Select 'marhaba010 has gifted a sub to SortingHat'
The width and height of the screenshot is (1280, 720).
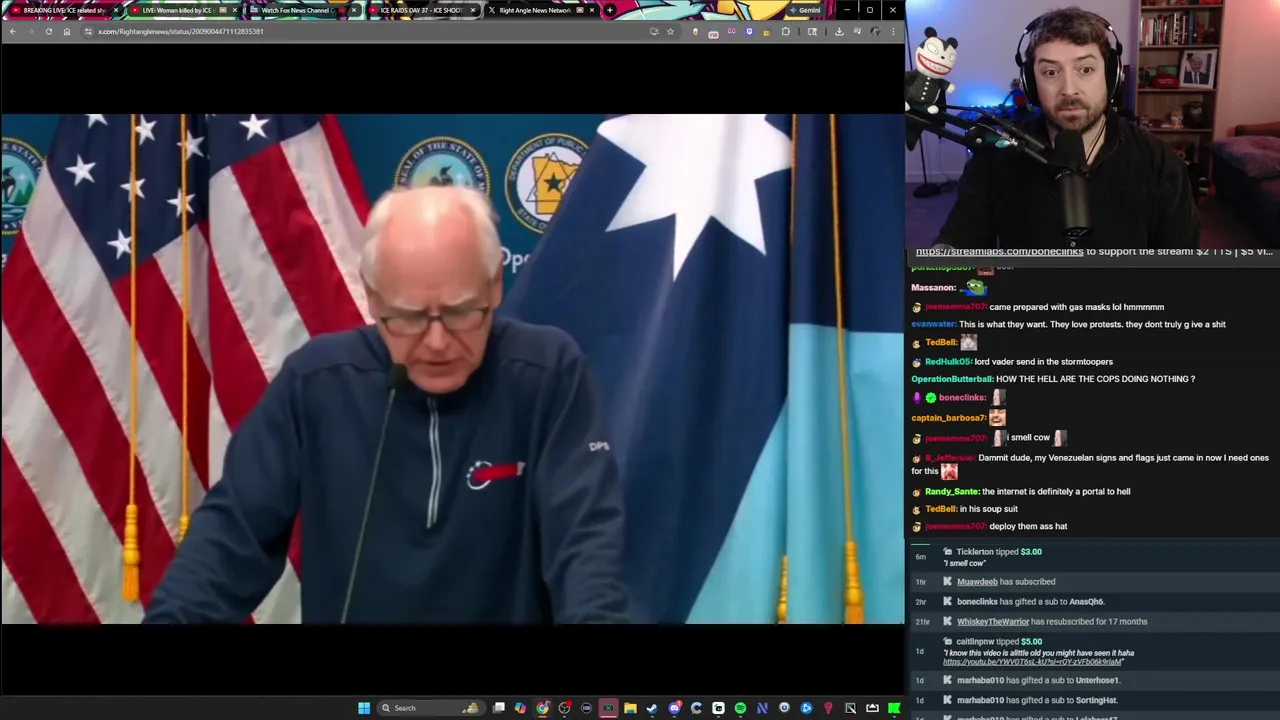[1092, 700]
